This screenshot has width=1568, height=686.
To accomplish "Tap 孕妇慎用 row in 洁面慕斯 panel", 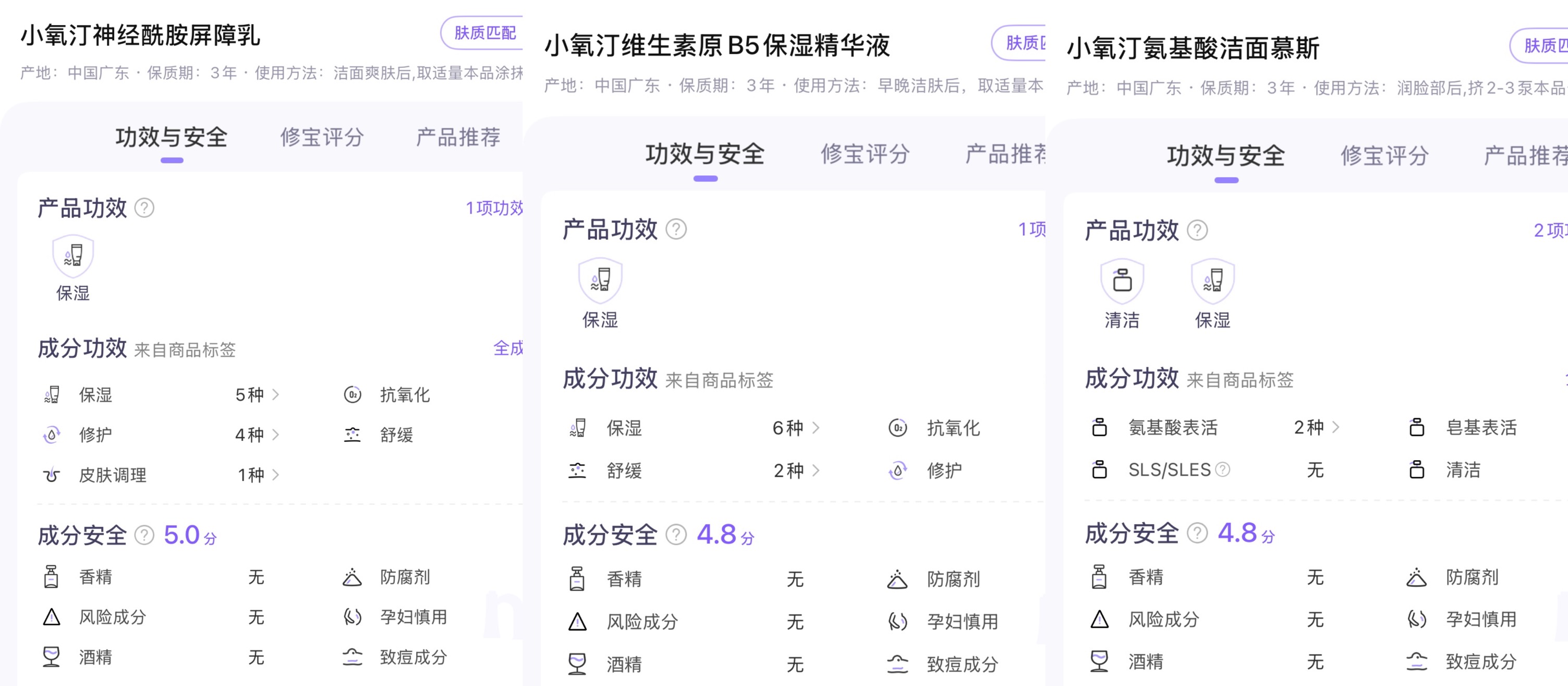I will (1488, 619).
